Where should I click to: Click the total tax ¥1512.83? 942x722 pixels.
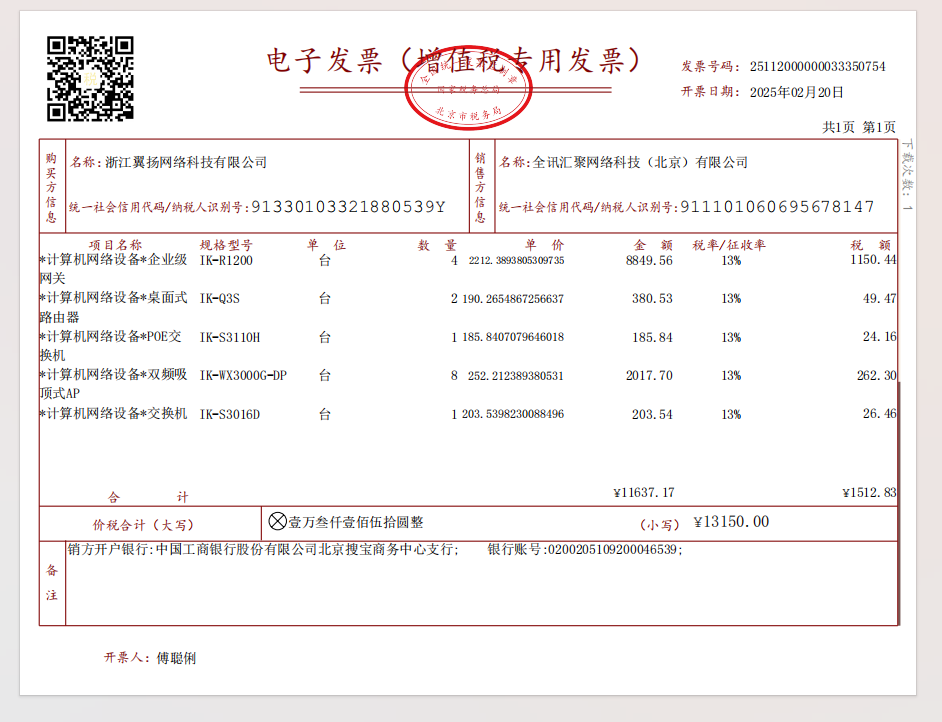[869, 492]
